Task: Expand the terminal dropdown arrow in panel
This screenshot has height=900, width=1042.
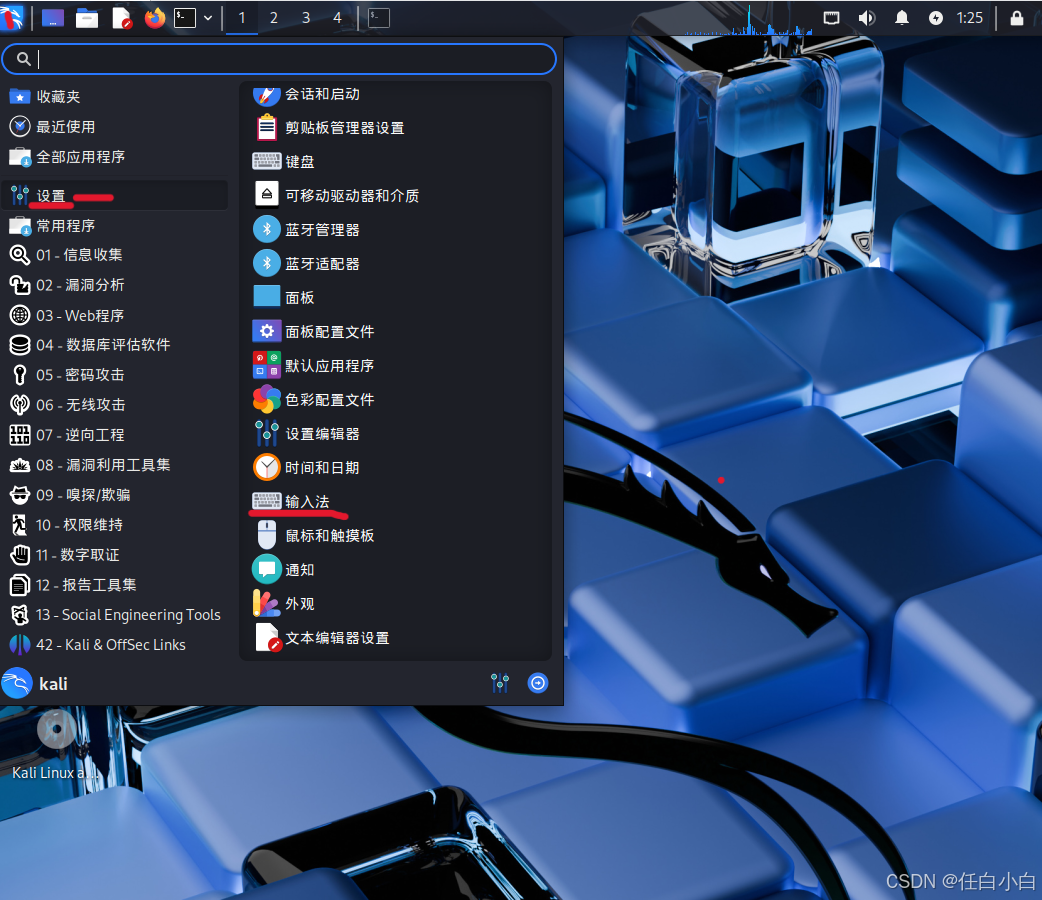Action: [208, 18]
